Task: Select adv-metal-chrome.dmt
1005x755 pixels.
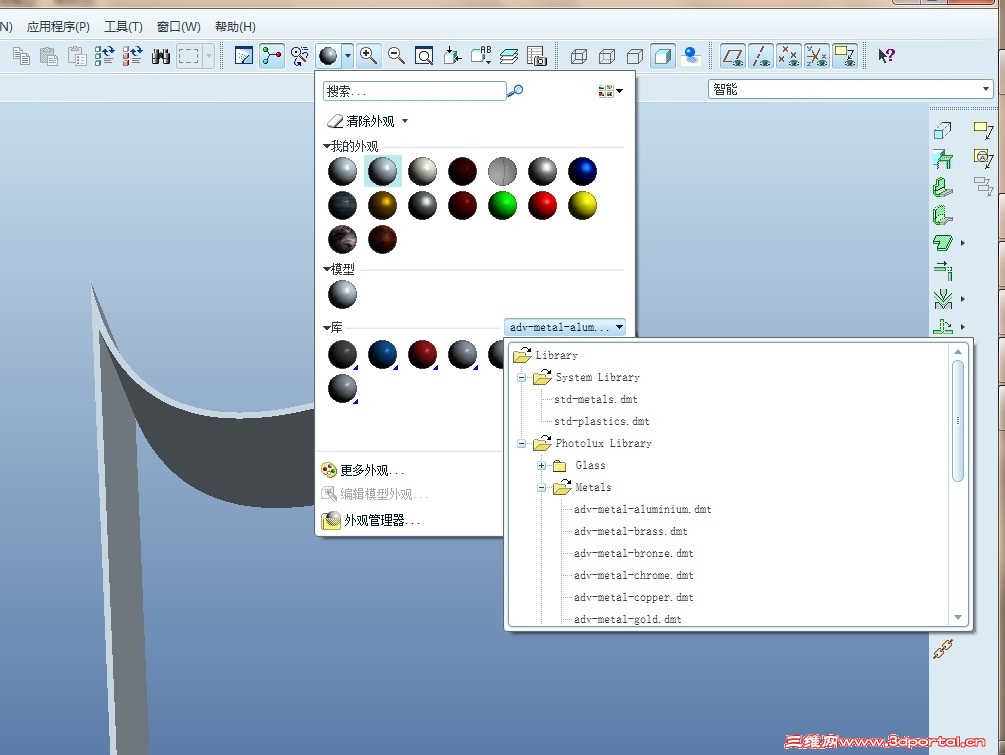Action: (633, 576)
